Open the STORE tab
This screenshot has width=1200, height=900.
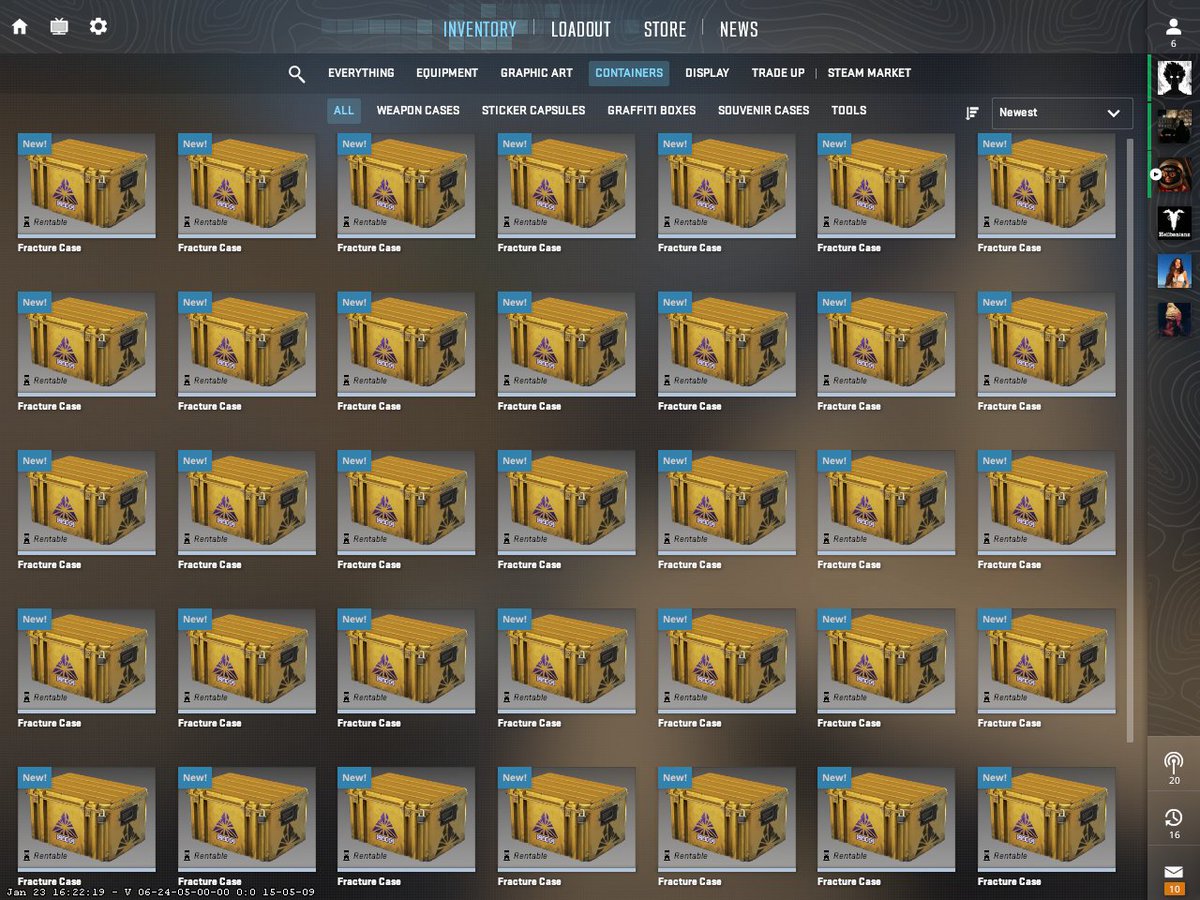coord(664,29)
